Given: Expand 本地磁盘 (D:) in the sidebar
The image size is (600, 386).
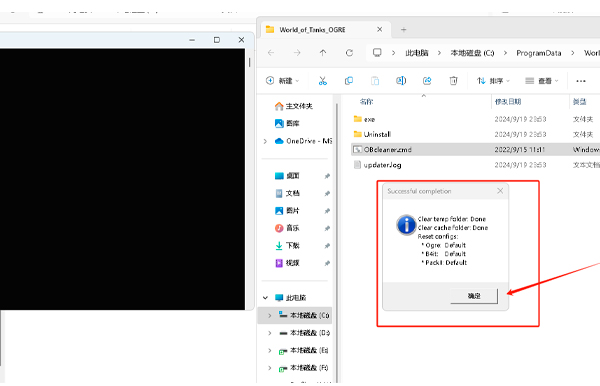Looking at the screenshot, I should click(270, 333).
